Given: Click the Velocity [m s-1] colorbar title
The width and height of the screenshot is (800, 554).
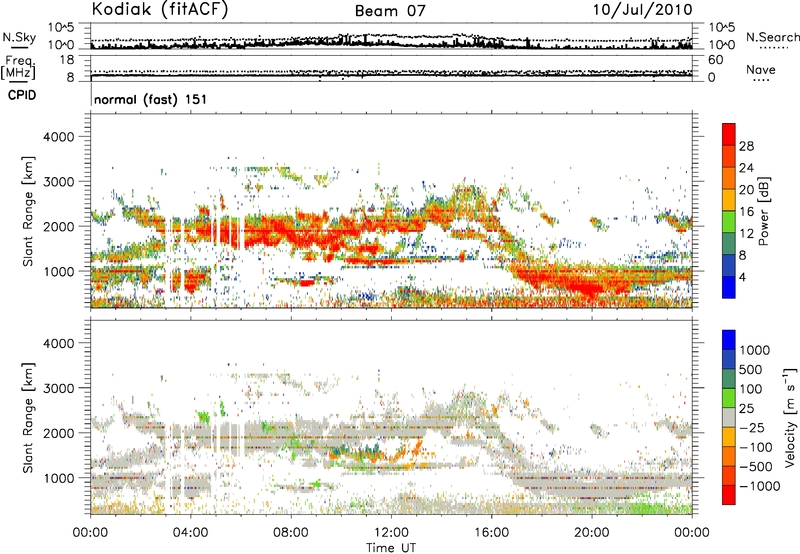Looking at the screenshot, I should (x=790, y=417).
